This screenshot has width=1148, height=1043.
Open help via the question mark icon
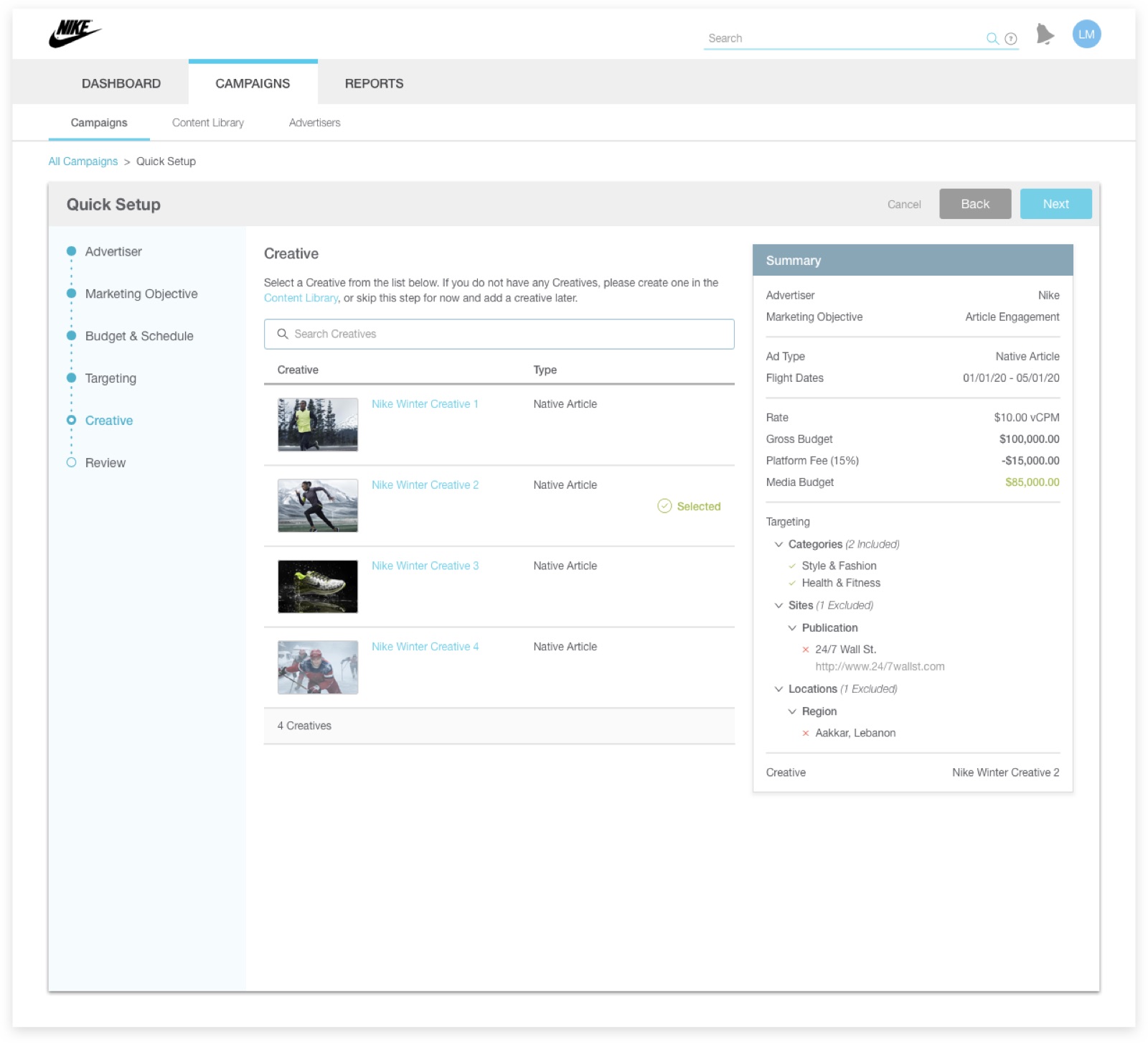click(1011, 39)
